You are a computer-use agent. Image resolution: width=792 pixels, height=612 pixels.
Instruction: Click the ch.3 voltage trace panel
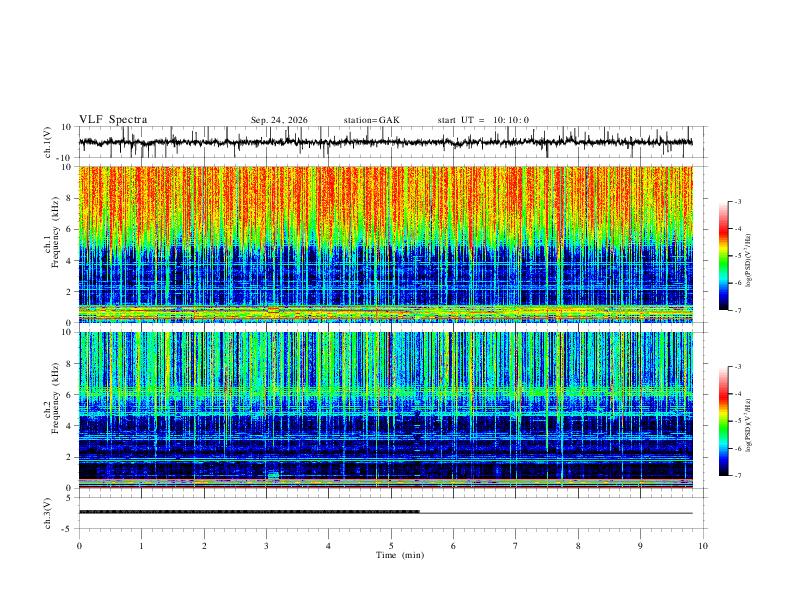(x=385, y=513)
